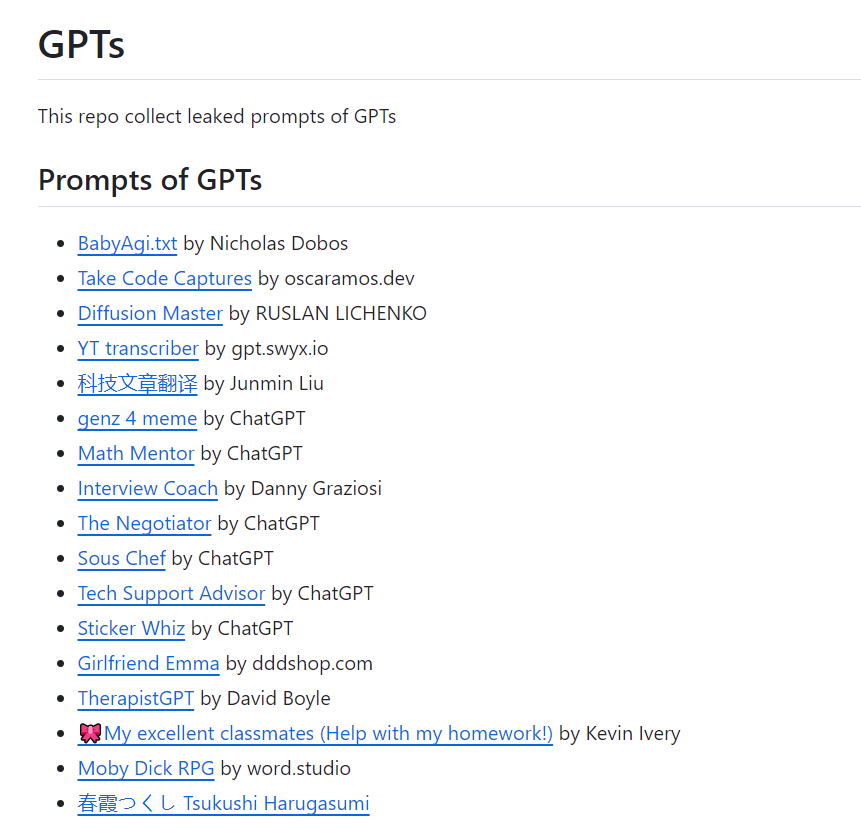Click the Take Code Captures link
This screenshot has width=861, height=827.
coord(164,278)
